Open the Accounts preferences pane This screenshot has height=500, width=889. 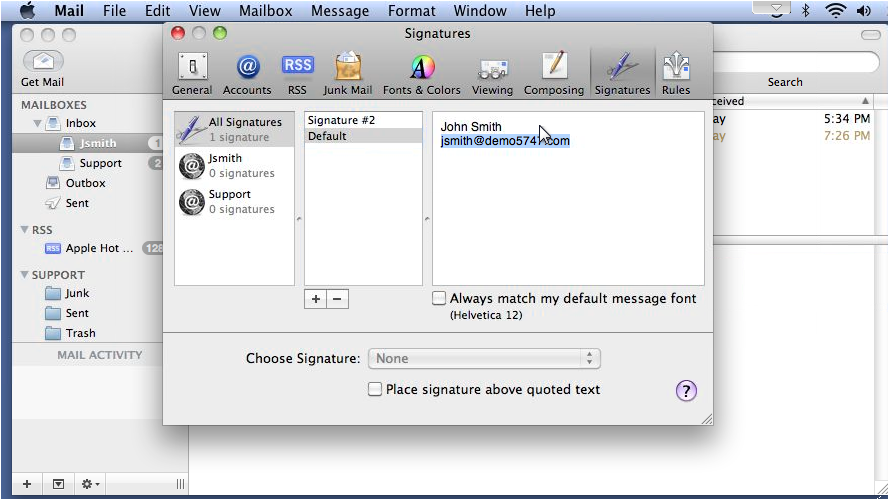[247, 74]
